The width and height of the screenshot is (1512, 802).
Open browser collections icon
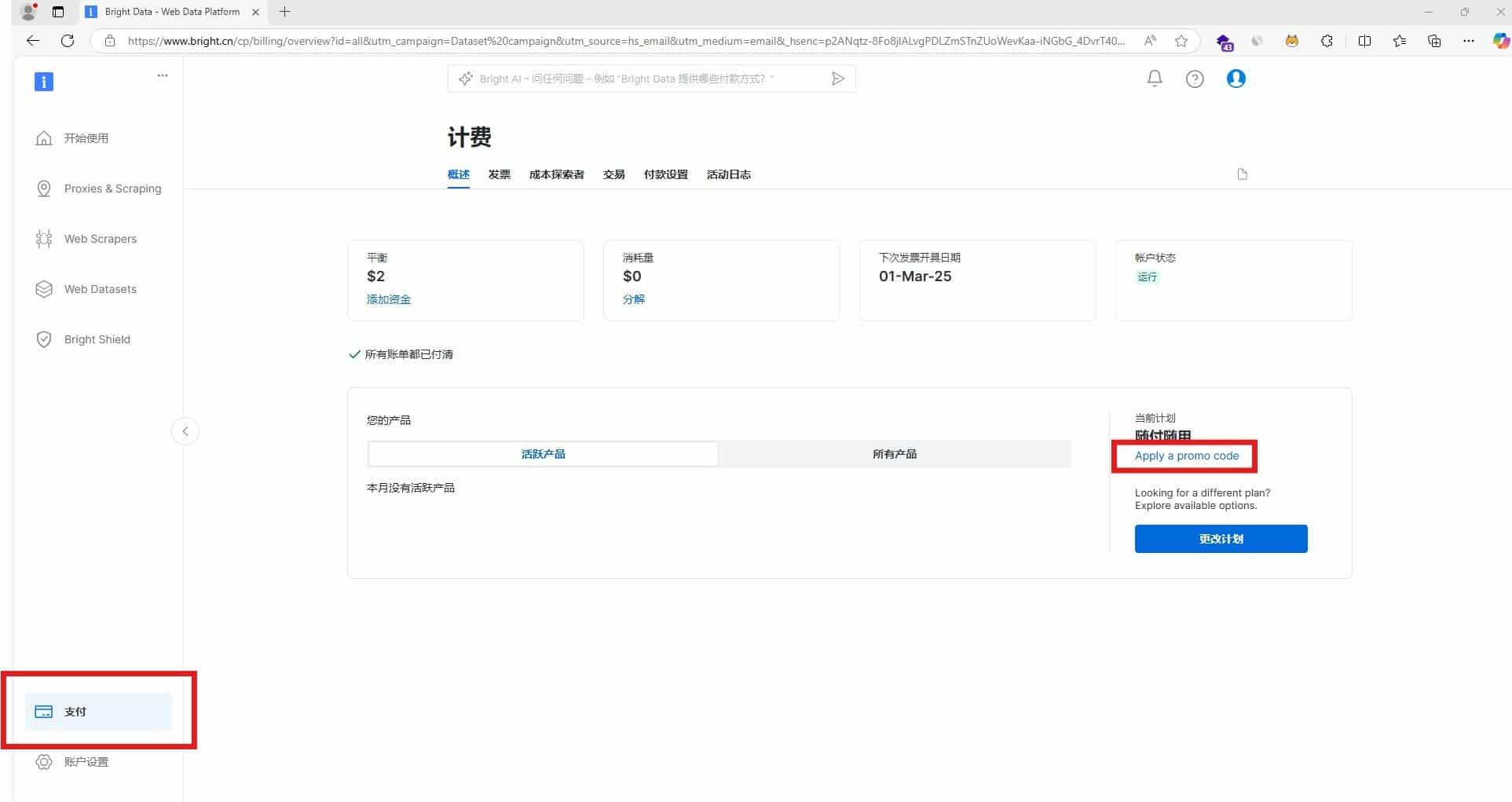[1434, 41]
